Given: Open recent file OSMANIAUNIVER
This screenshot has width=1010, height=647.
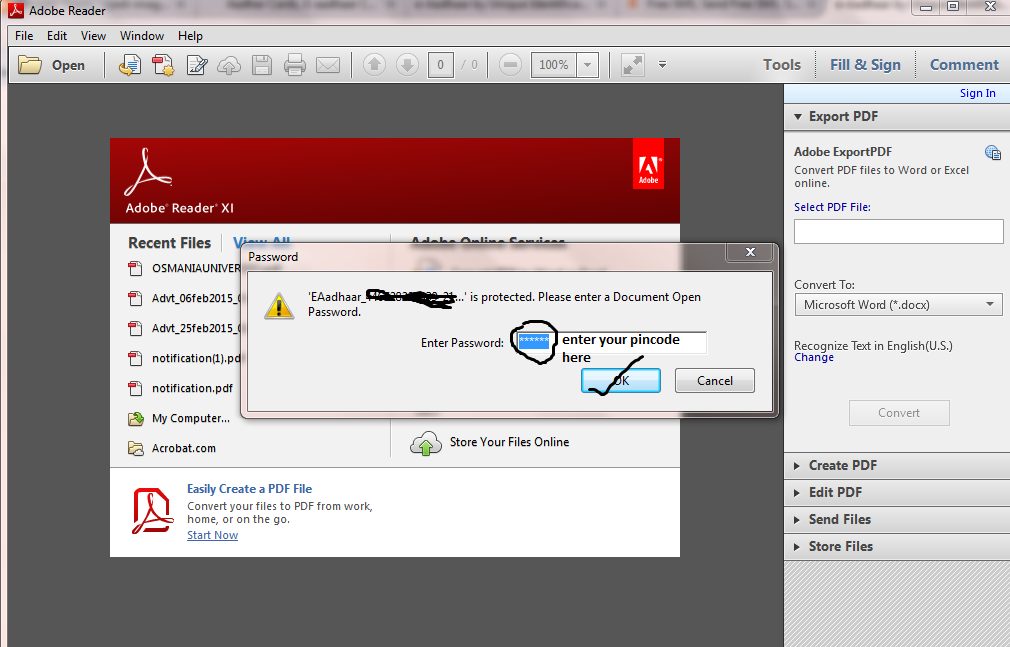Looking at the screenshot, I should point(196,269).
